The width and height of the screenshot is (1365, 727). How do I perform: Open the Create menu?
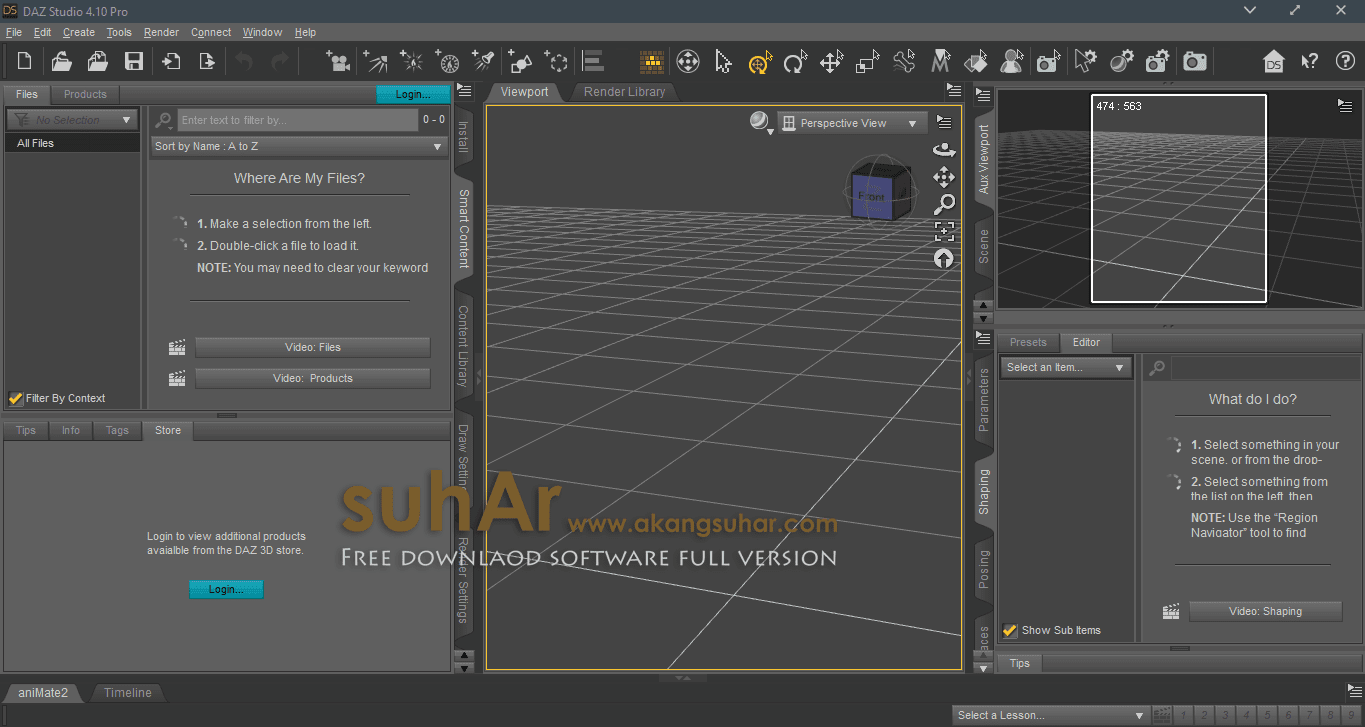coord(79,32)
